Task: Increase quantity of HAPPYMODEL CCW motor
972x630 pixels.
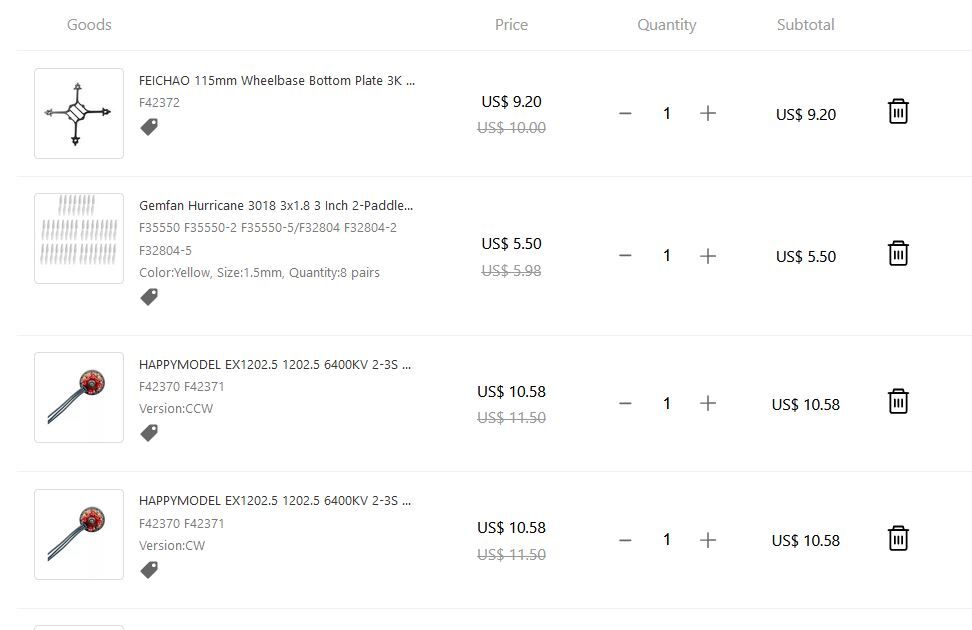Action: point(708,403)
